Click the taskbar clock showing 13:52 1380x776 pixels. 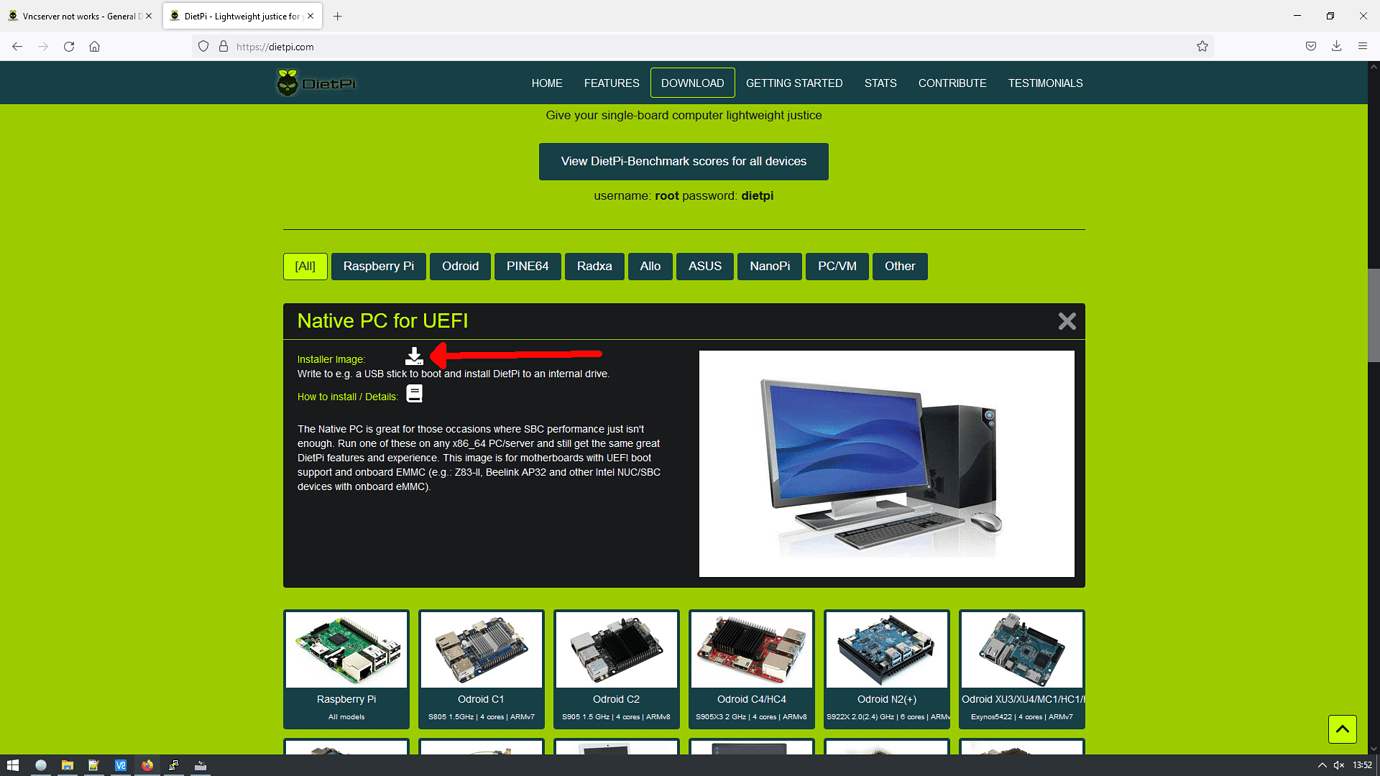click(1362, 765)
